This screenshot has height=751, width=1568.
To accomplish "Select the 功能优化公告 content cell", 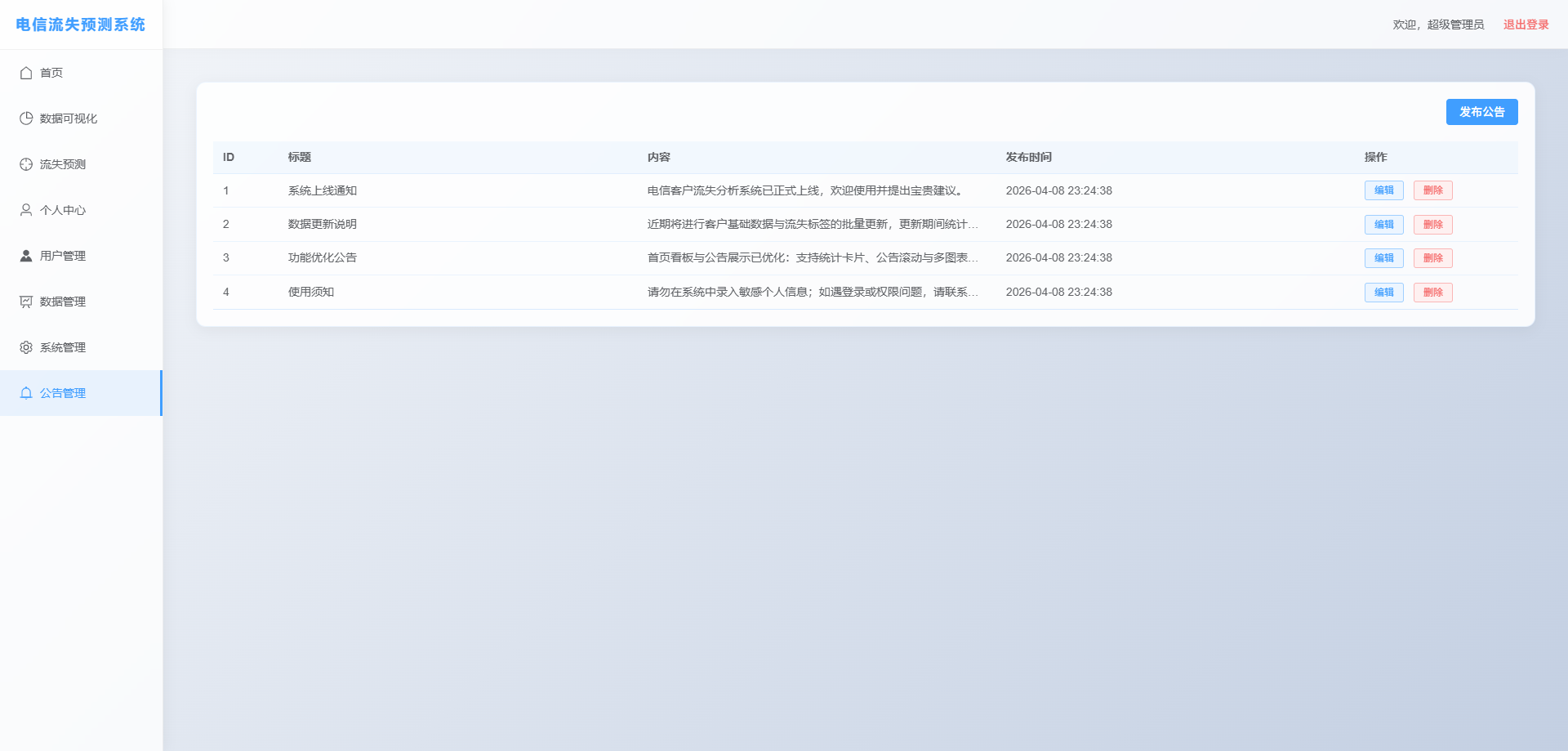I will coord(812,258).
